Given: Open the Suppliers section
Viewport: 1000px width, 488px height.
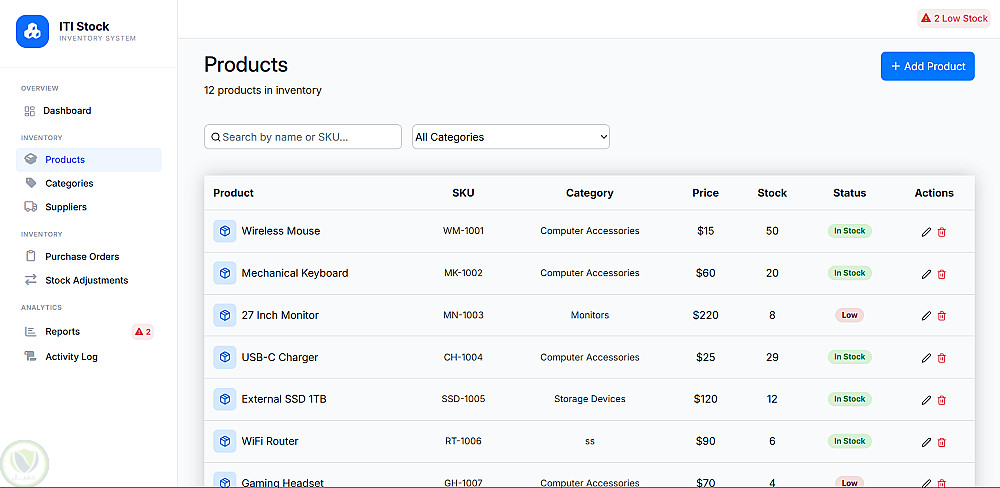Looking at the screenshot, I should 66,207.
